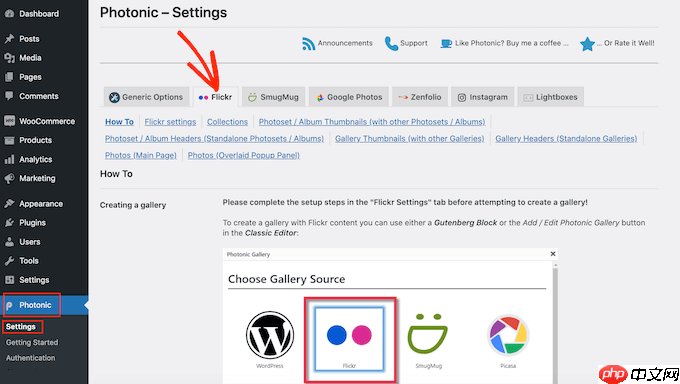Open Gallery Thumbnails (with other Galleries) link

(409, 138)
